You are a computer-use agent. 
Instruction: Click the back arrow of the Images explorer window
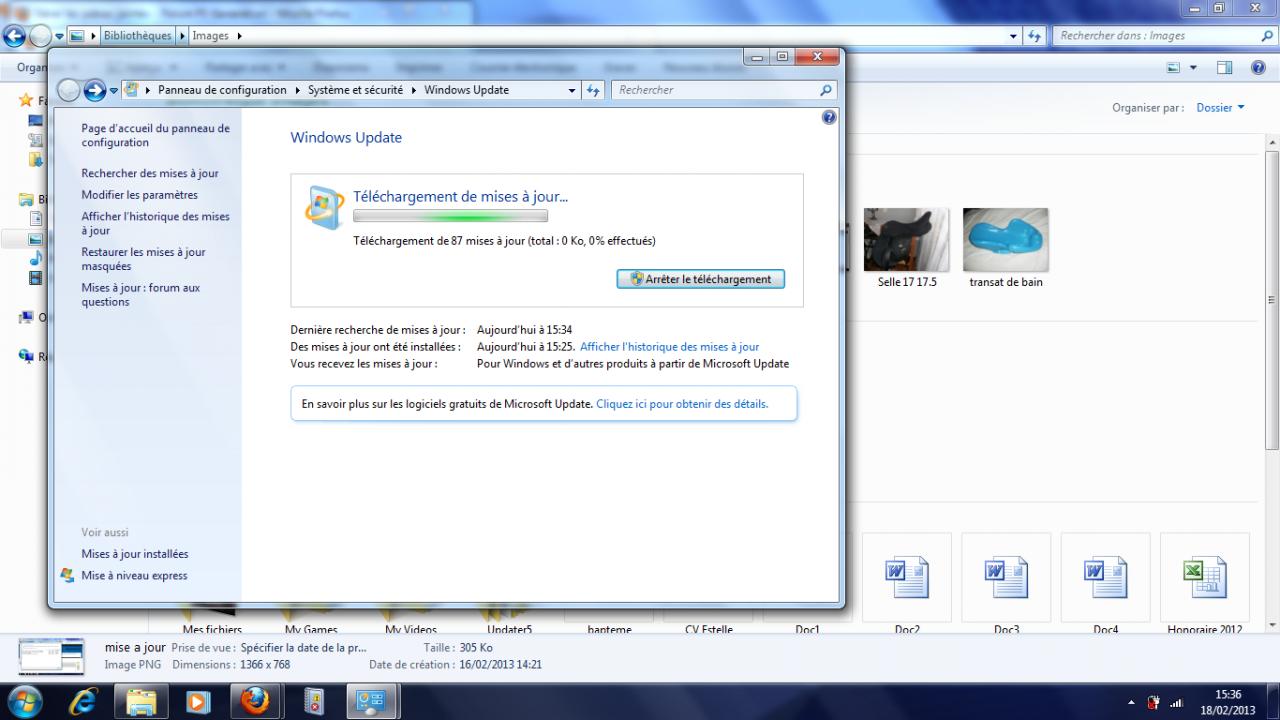(14, 36)
